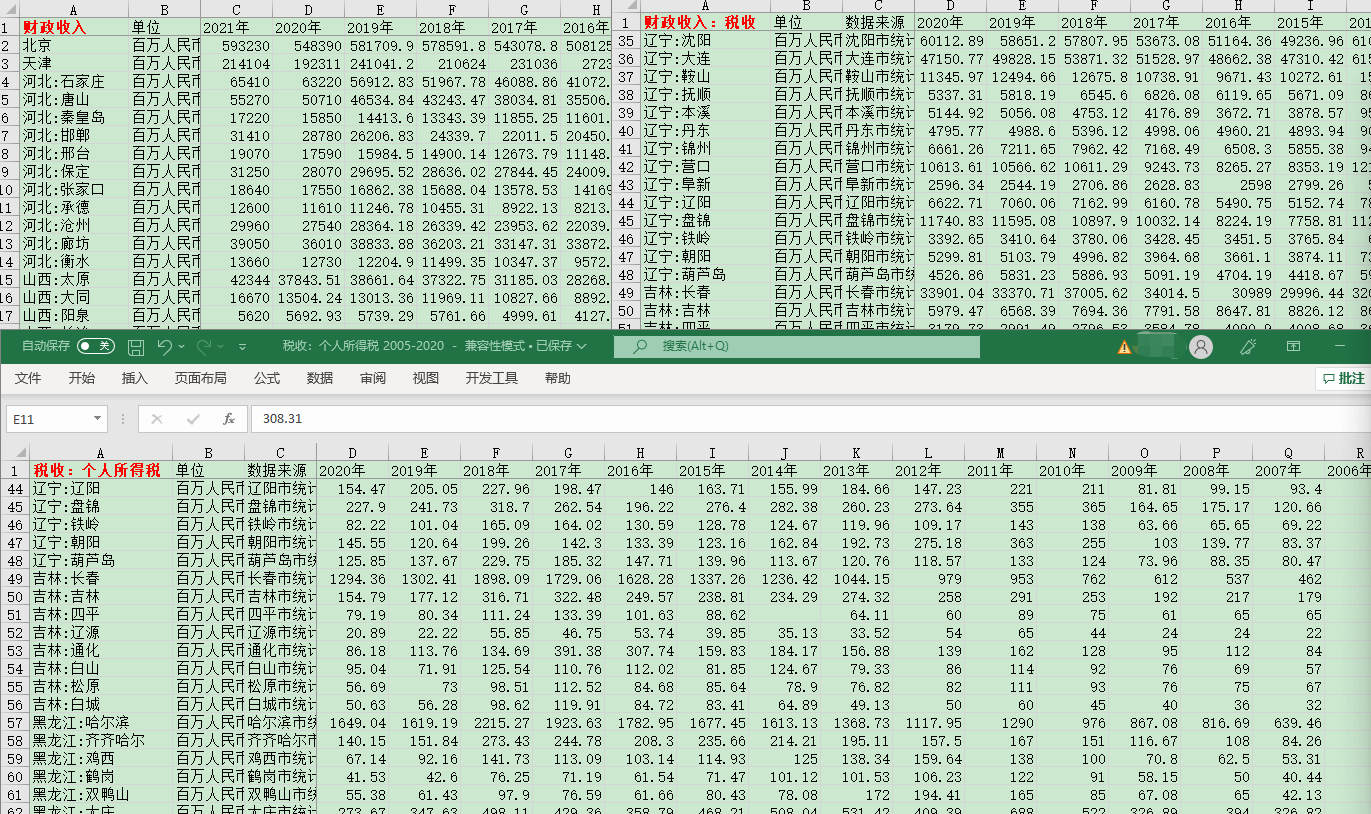Expand the 已保存 status dropdown in the title bar

[581, 346]
